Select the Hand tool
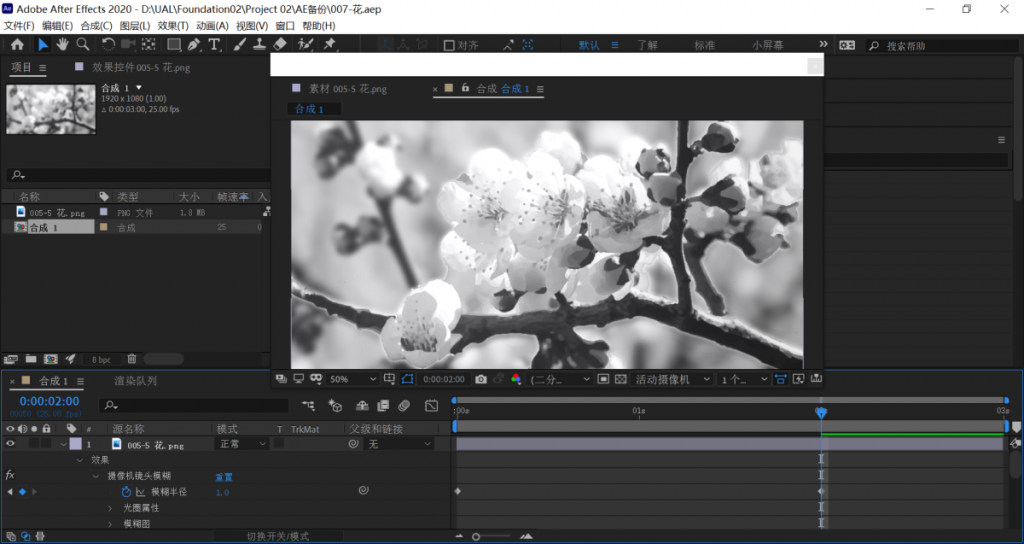This screenshot has width=1024, height=544. click(62, 44)
